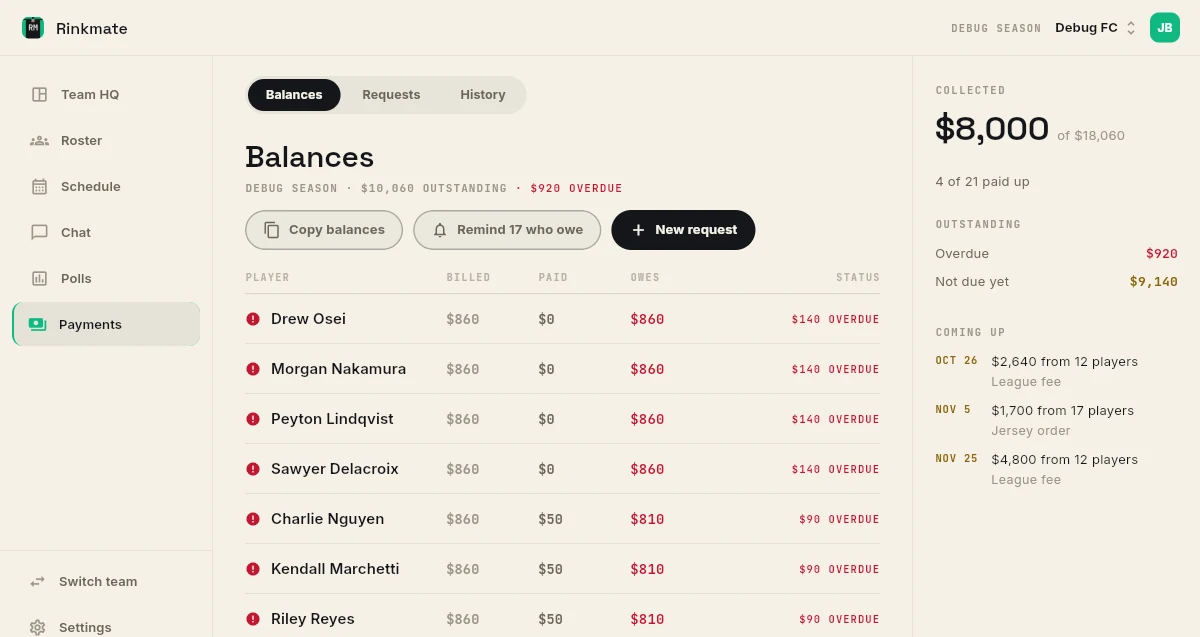Click overdue alert icon beside Kendall Marchetti

point(253,569)
